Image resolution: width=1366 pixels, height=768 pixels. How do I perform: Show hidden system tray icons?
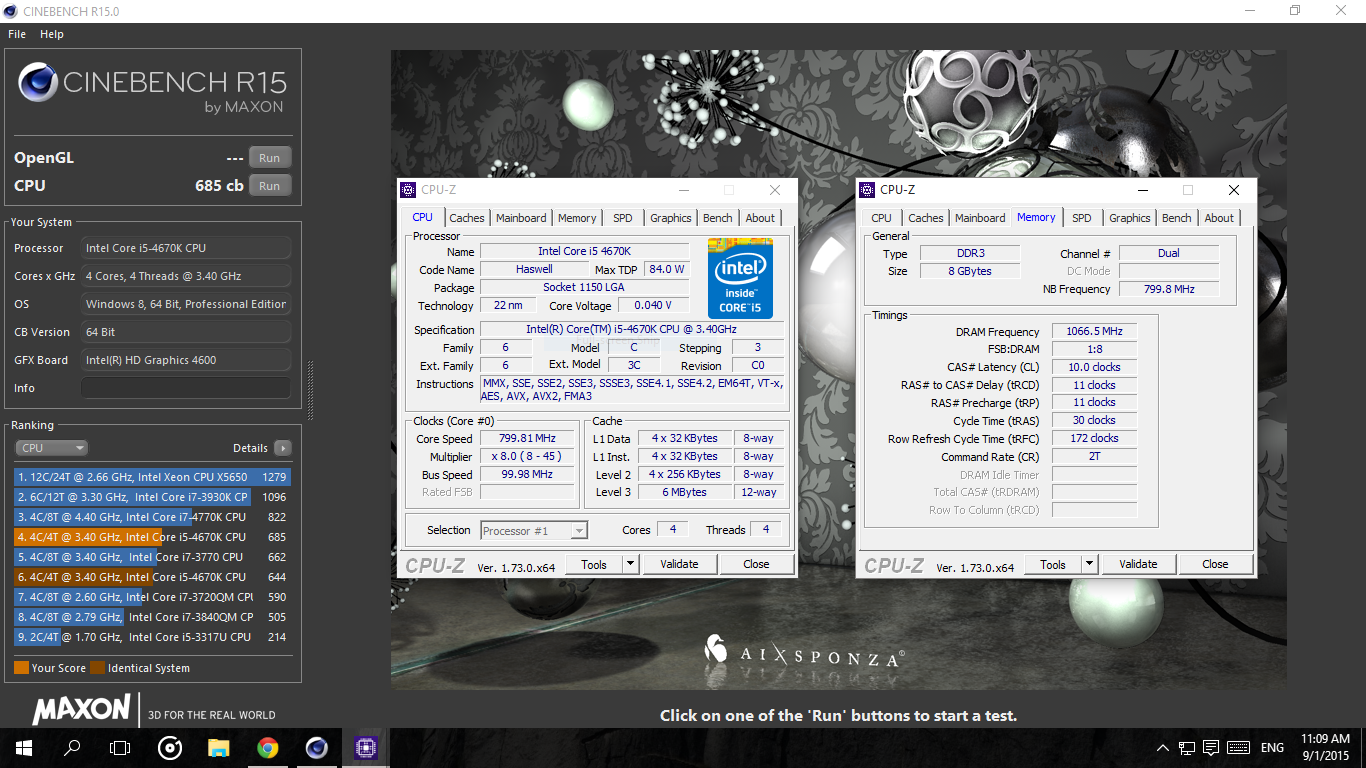point(1163,748)
